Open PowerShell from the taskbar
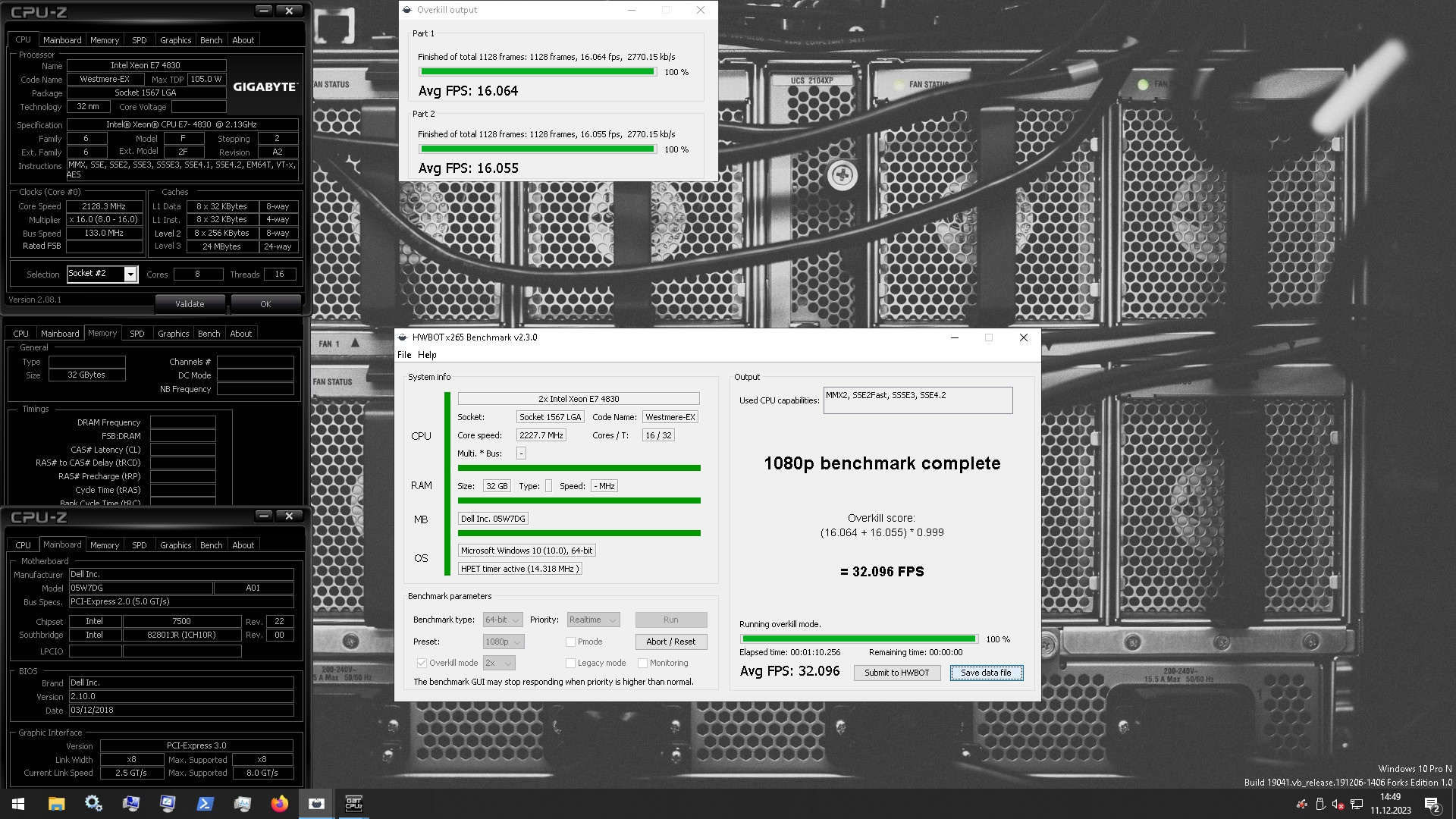Screen dimensions: 1456x819 (x=205, y=804)
